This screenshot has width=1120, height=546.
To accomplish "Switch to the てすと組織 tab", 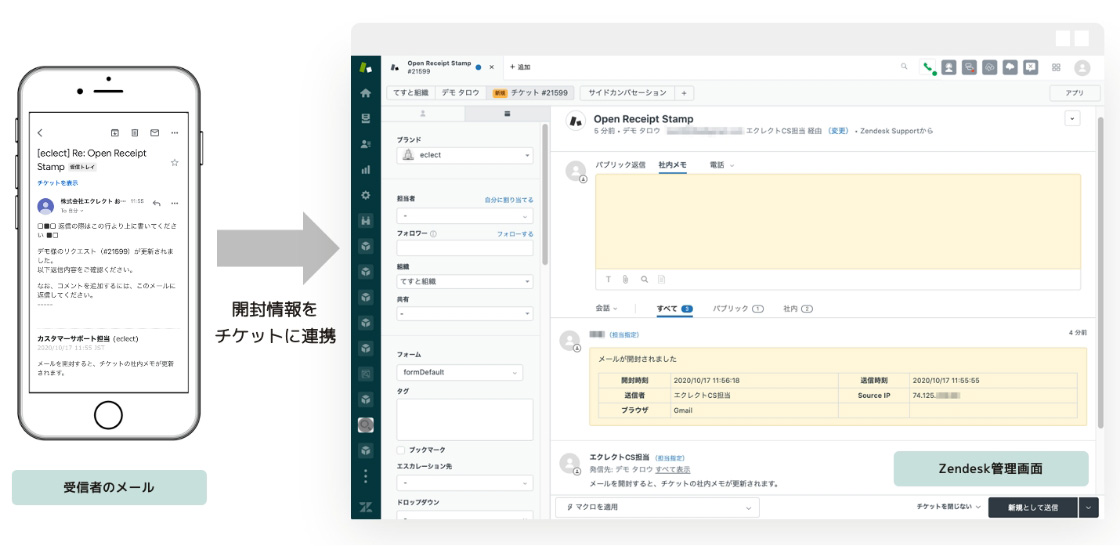I will [410, 93].
